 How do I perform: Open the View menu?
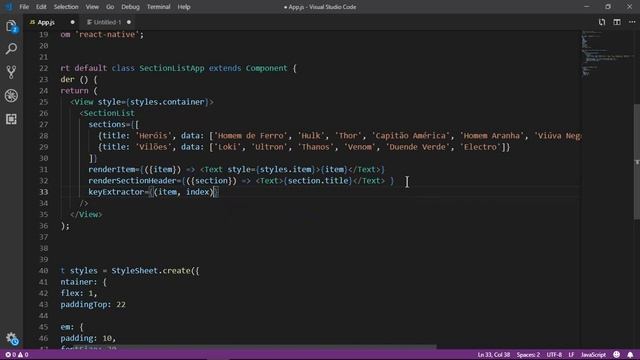(x=92, y=7)
